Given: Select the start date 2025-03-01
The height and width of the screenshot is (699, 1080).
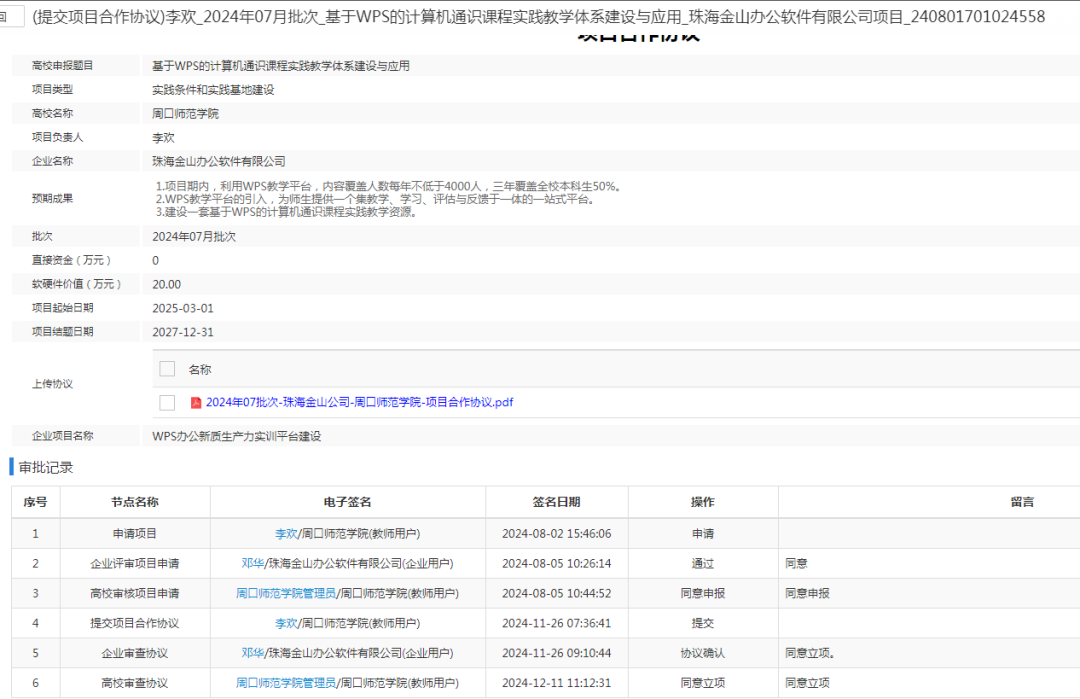Looking at the screenshot, I should pos(183,309).
